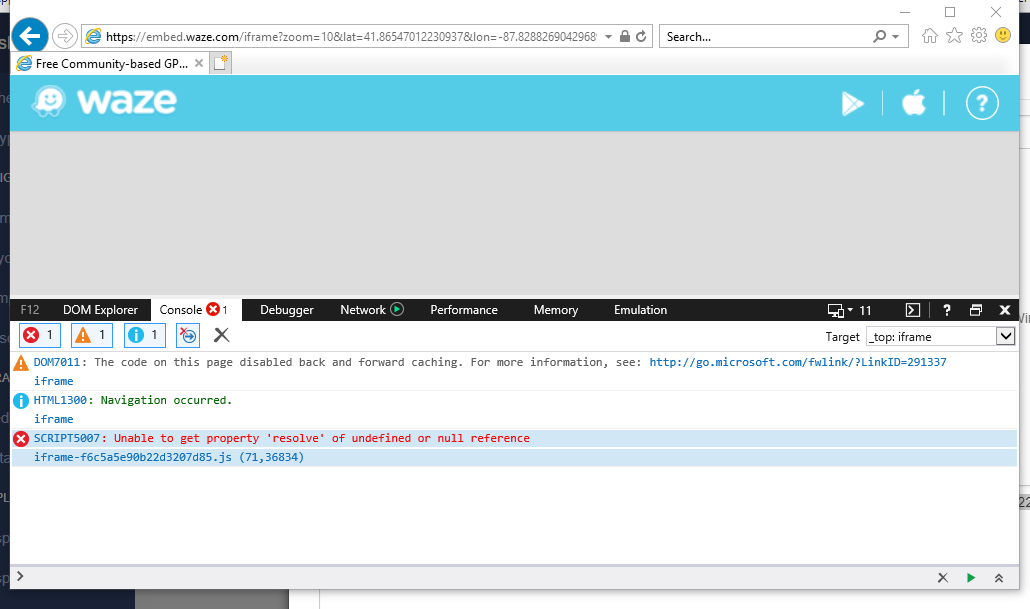This screenshot has height=609, width=1030.
Task: Open a new browser tab
Action: pos(221,63)
